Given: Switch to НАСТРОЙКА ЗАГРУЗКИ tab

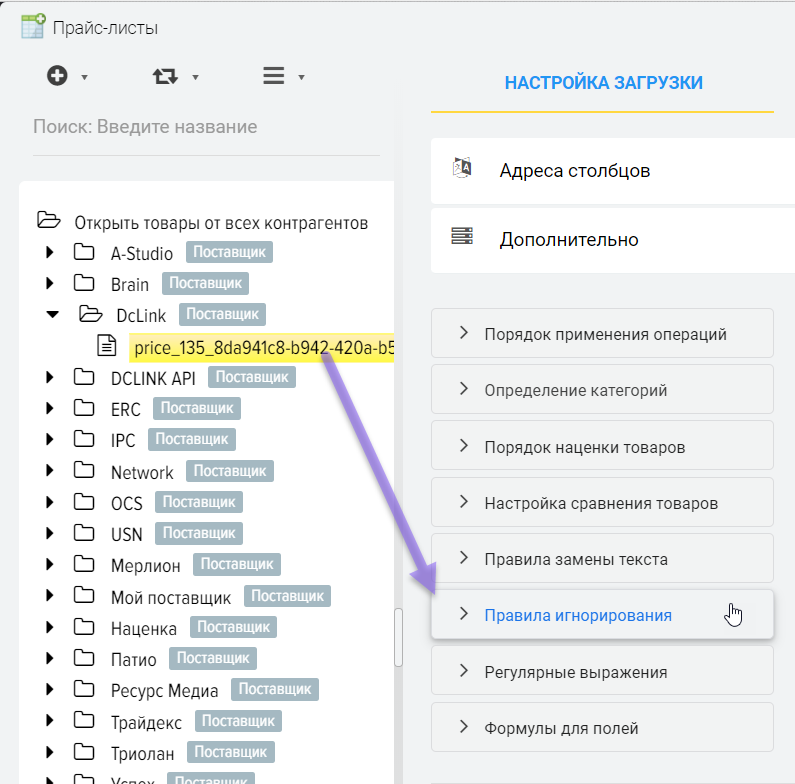Looking at the screenshot, I should (603, 83).
